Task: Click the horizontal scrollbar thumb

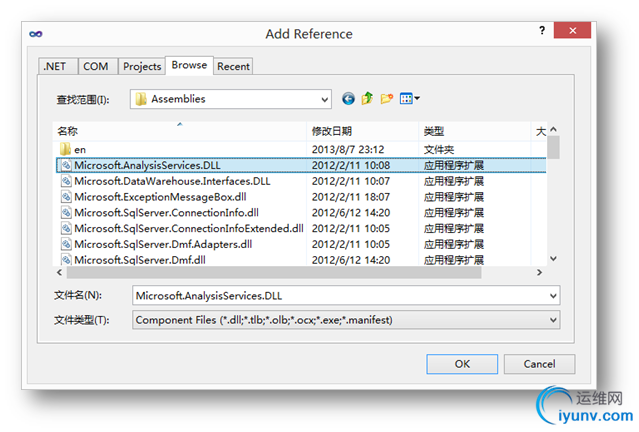Action: [x=274, y=273]
